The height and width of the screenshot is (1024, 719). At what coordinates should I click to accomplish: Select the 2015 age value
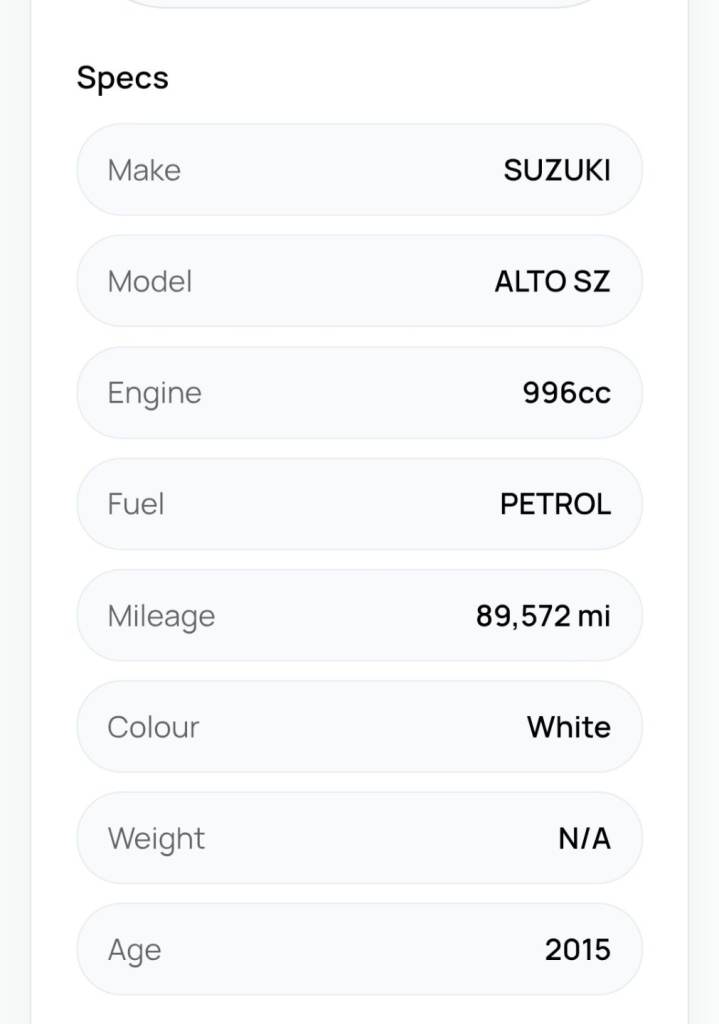(577, 950)
